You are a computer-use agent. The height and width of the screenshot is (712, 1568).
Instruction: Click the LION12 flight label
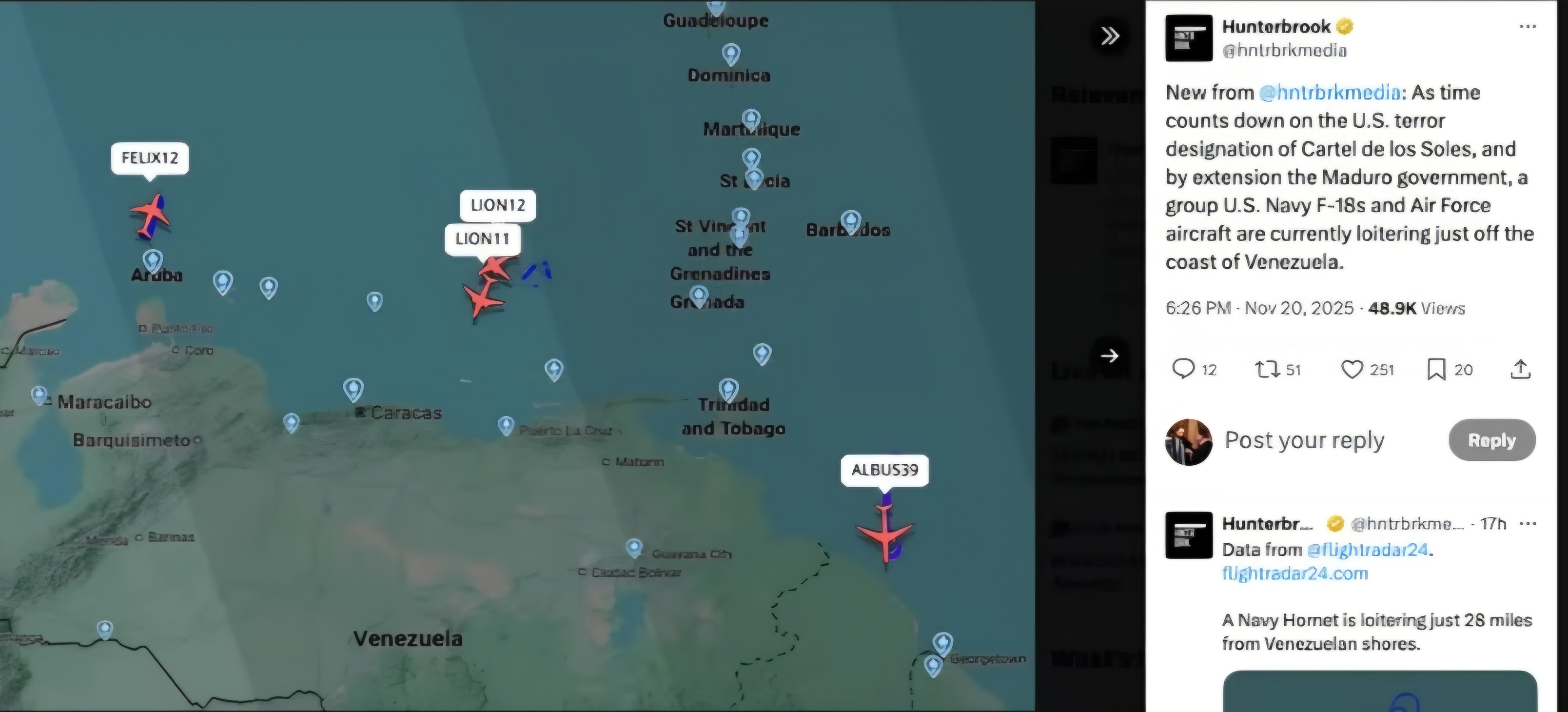(x=498, y=205)
